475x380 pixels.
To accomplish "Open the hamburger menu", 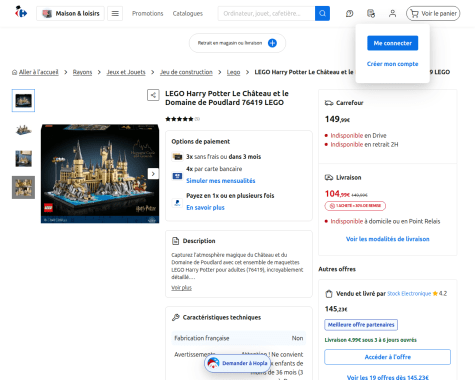I will point(115,13).
